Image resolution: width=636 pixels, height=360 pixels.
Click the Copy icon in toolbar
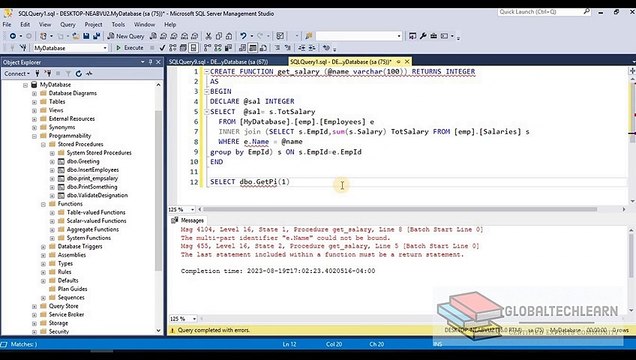(219, 36)
